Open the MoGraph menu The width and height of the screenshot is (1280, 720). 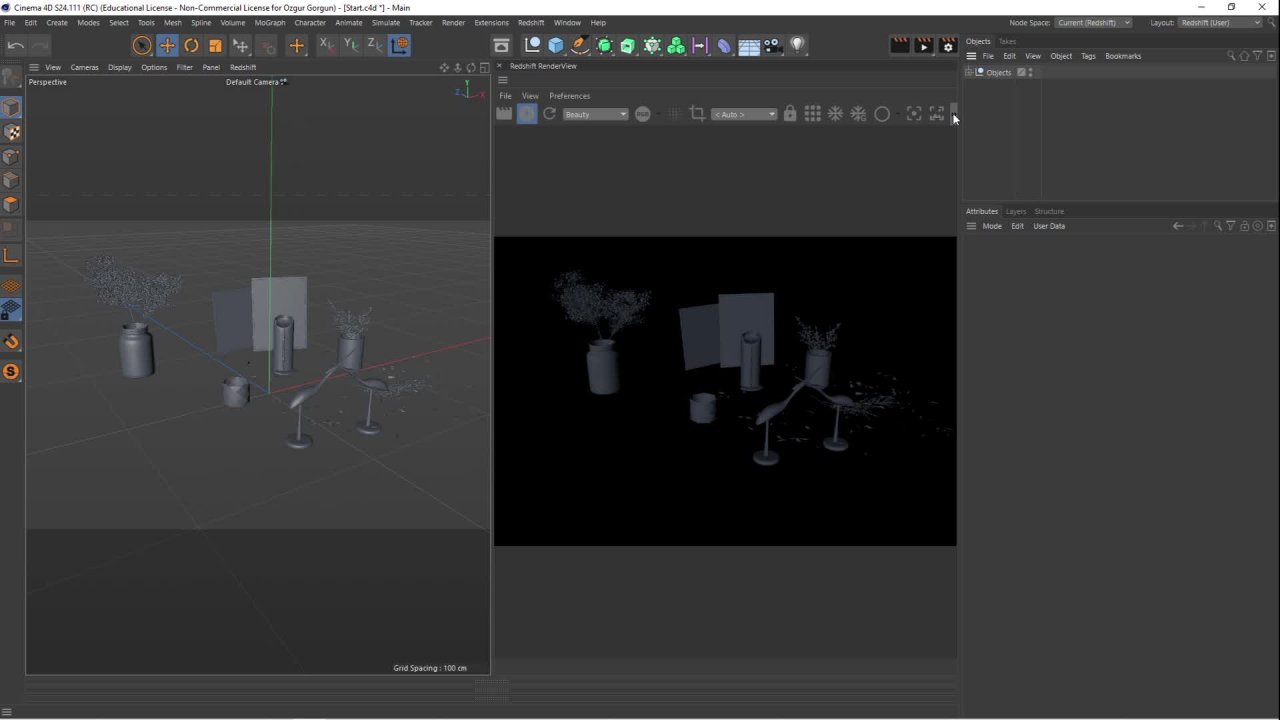tap(269, 22)
